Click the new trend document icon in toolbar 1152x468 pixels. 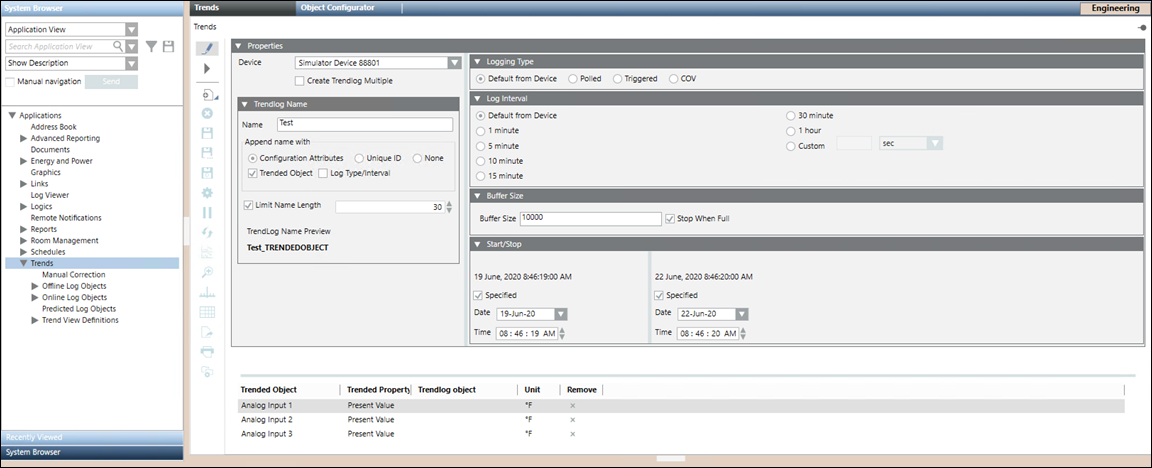(x=208, y=95)
